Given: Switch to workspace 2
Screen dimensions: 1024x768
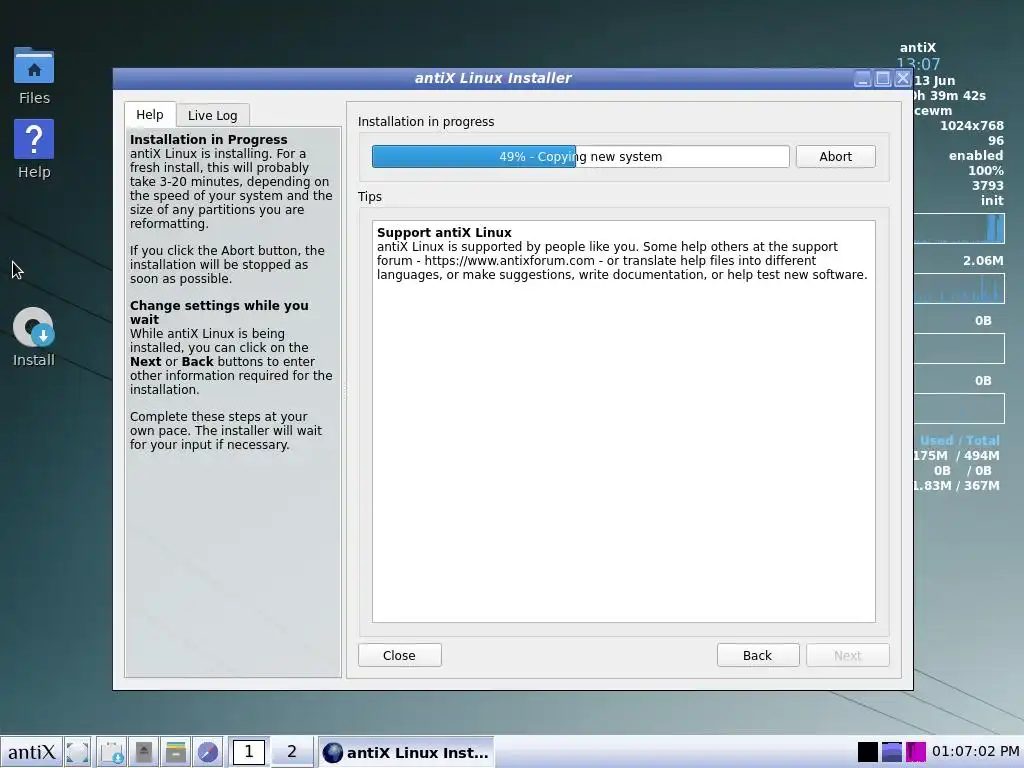Looking at the screenshot, I should click(291, 752).
